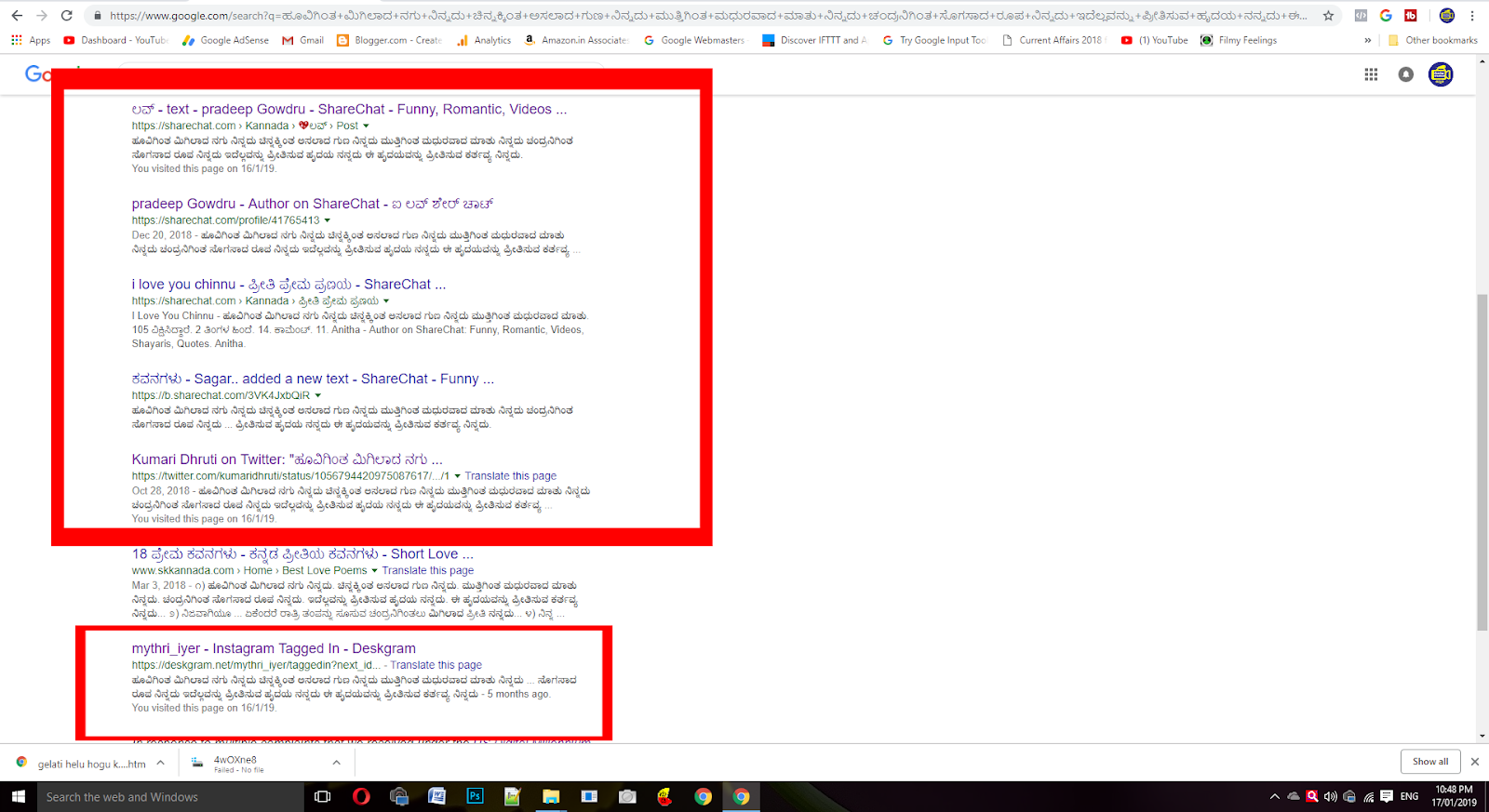Open the Gmail bookmark

(303, 40)
